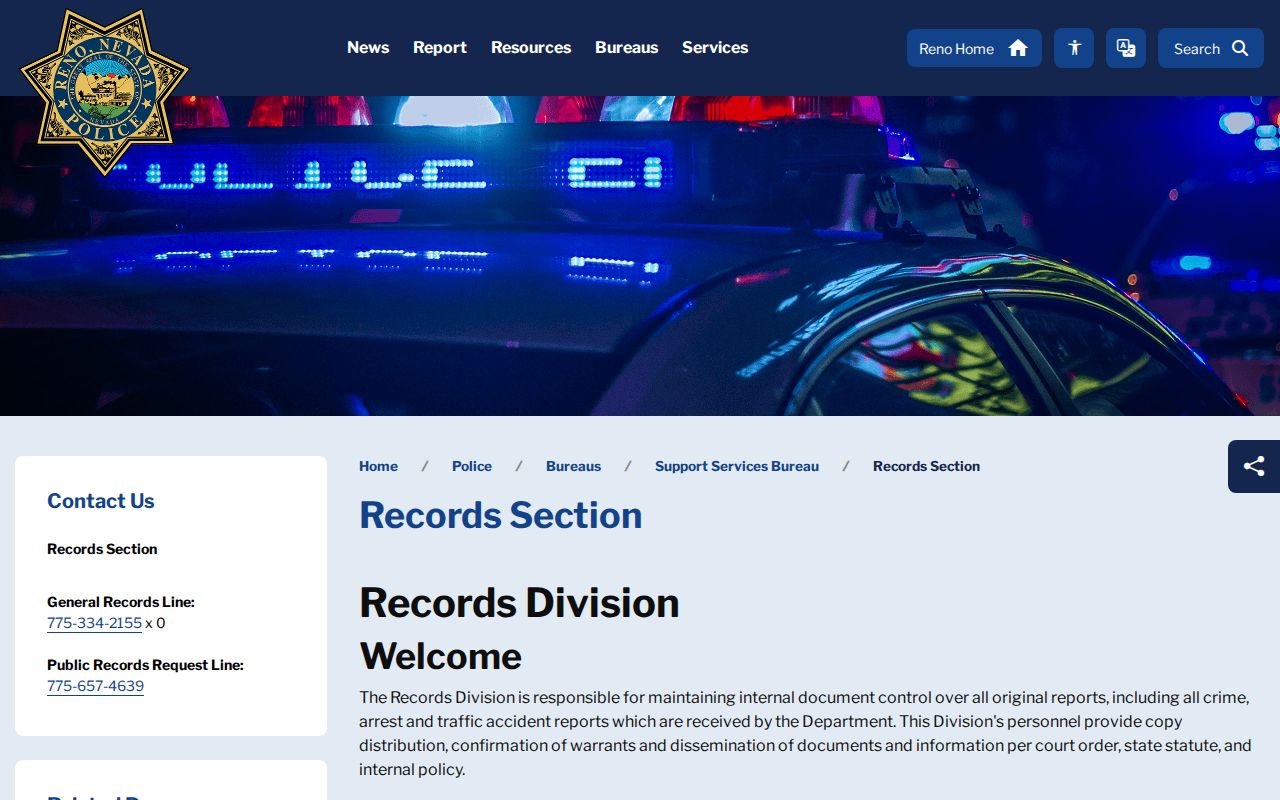Go to Home breadcrumb link
Viewport: 1280px width, 800px height.
(378, 466)
